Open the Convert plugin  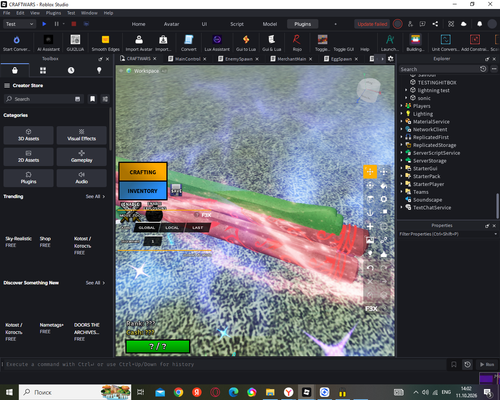189,43
